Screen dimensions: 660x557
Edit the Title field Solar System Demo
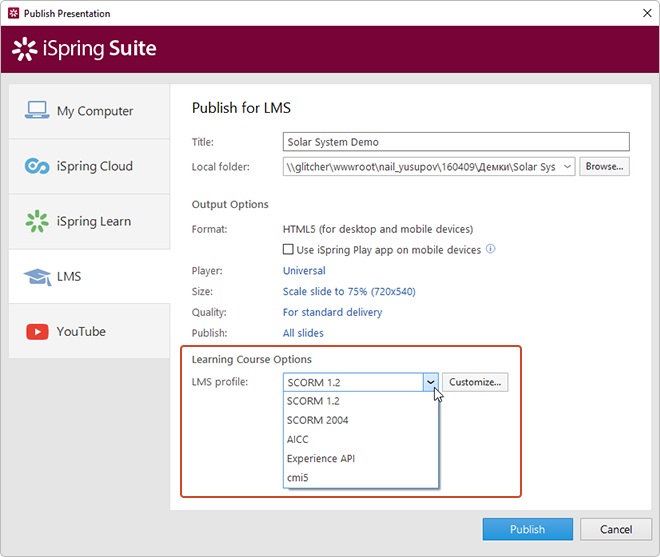coord(456,142)
